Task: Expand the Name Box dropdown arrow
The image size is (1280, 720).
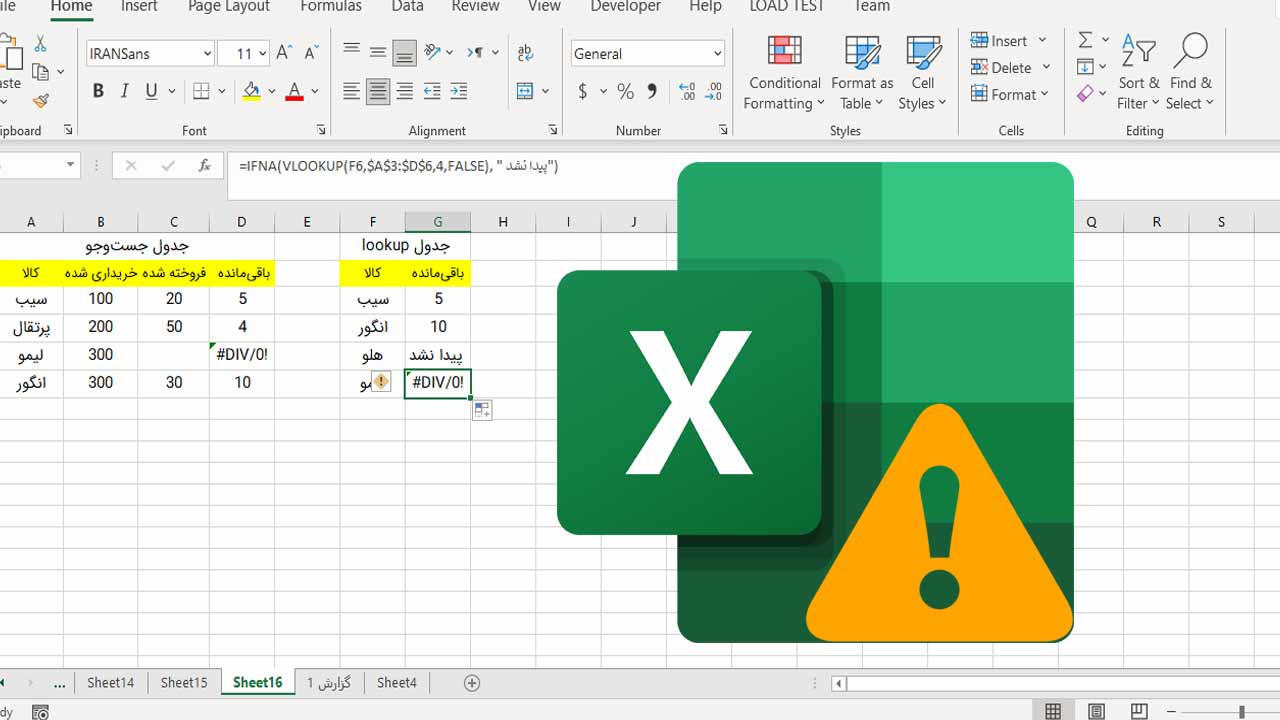Action: [70, 165]
